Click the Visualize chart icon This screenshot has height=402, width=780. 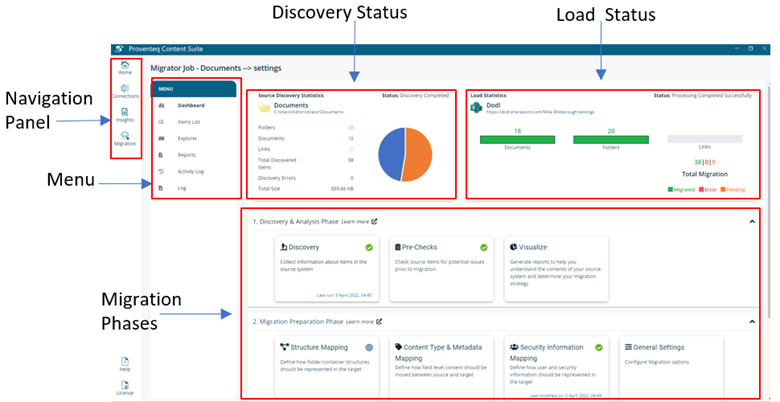tap(513, 247)
